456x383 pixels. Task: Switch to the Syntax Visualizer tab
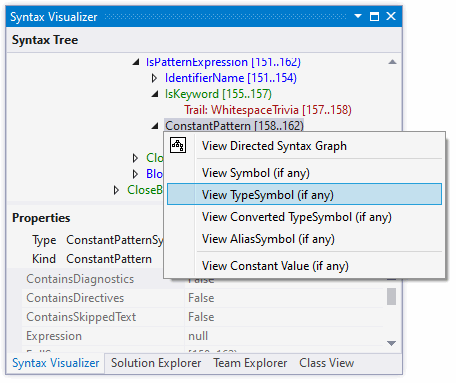[x=56, y=363]
